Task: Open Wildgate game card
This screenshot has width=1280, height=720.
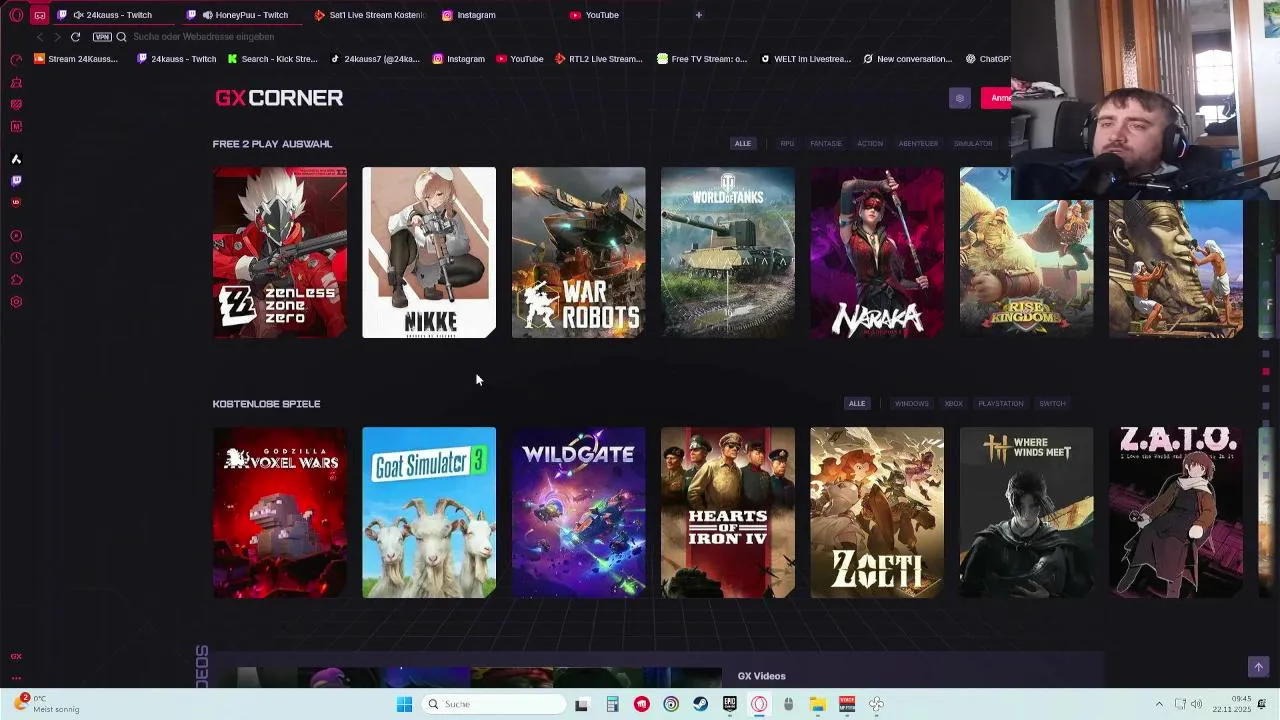Action: (x=578, y=513)
